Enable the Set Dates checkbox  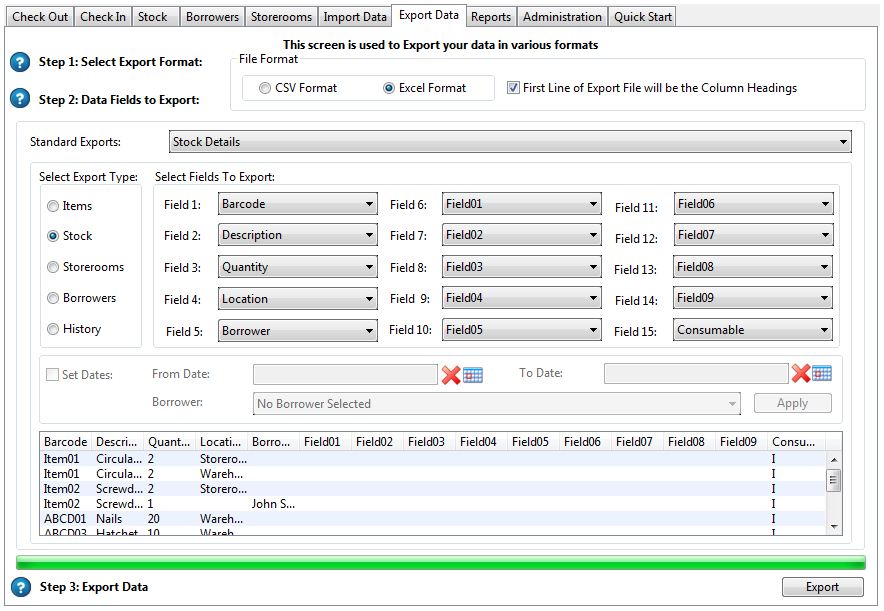click(53, 375)
